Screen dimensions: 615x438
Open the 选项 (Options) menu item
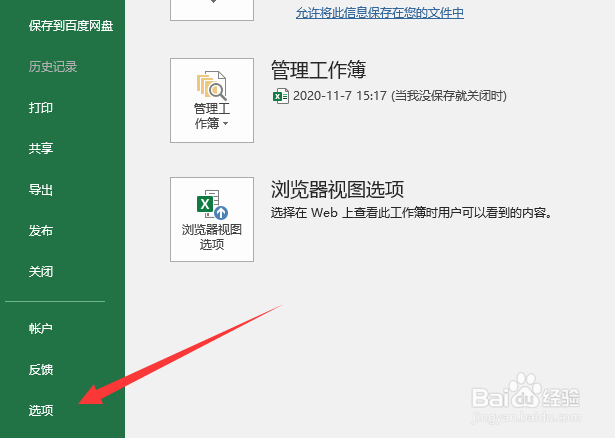click(41, 410)
